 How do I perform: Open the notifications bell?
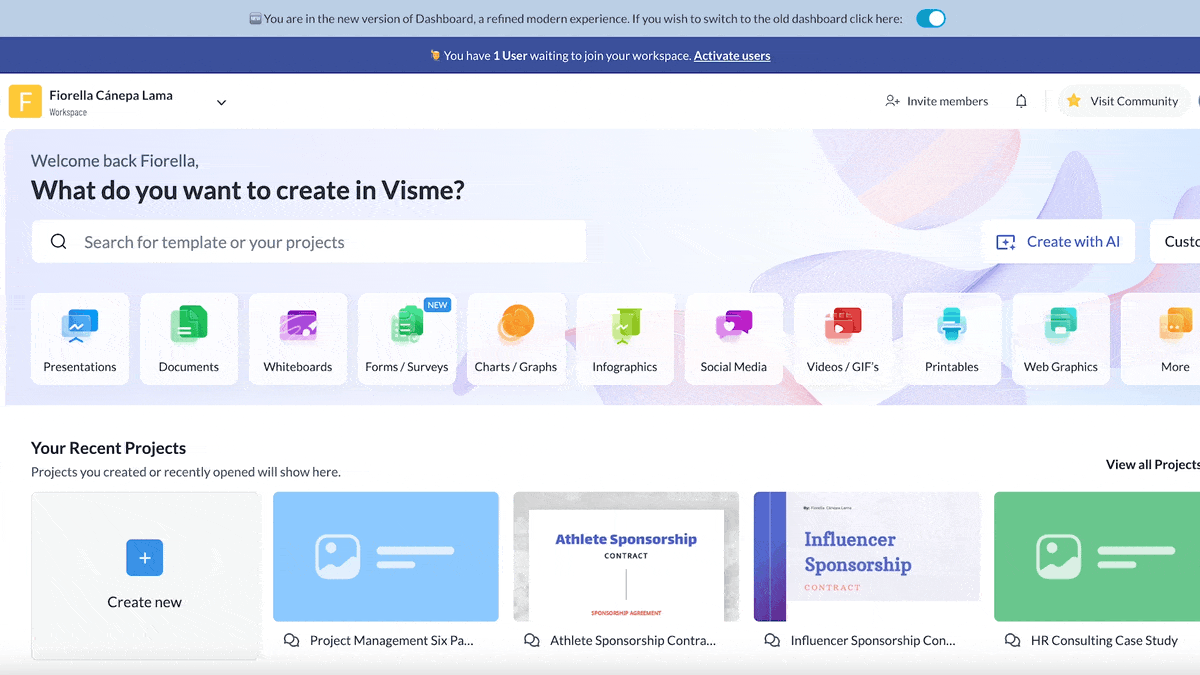[1021, 101]
